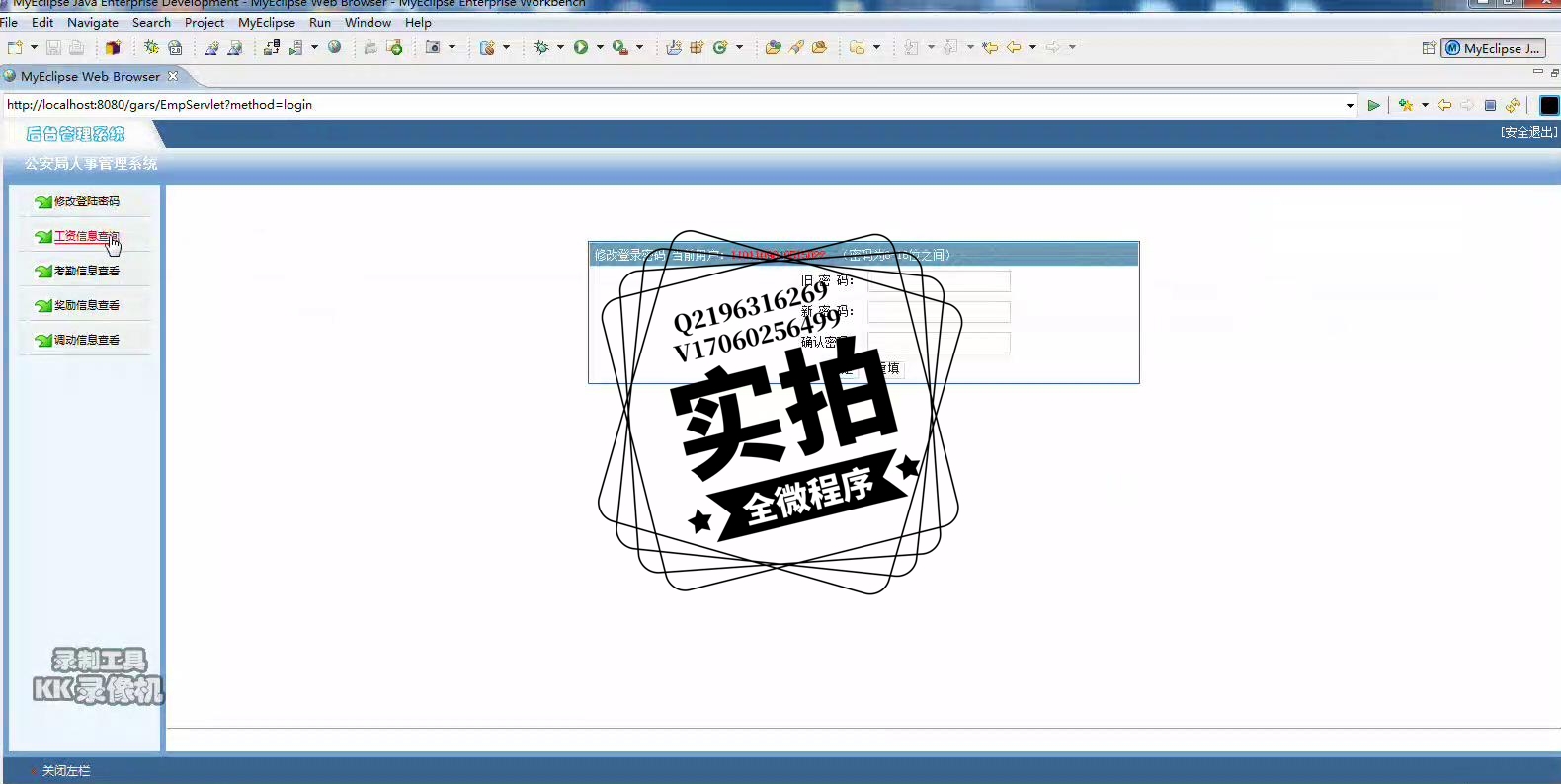Open the Window menu
The height and width of the screenshot is (784, 1561).
coord(368,22)
